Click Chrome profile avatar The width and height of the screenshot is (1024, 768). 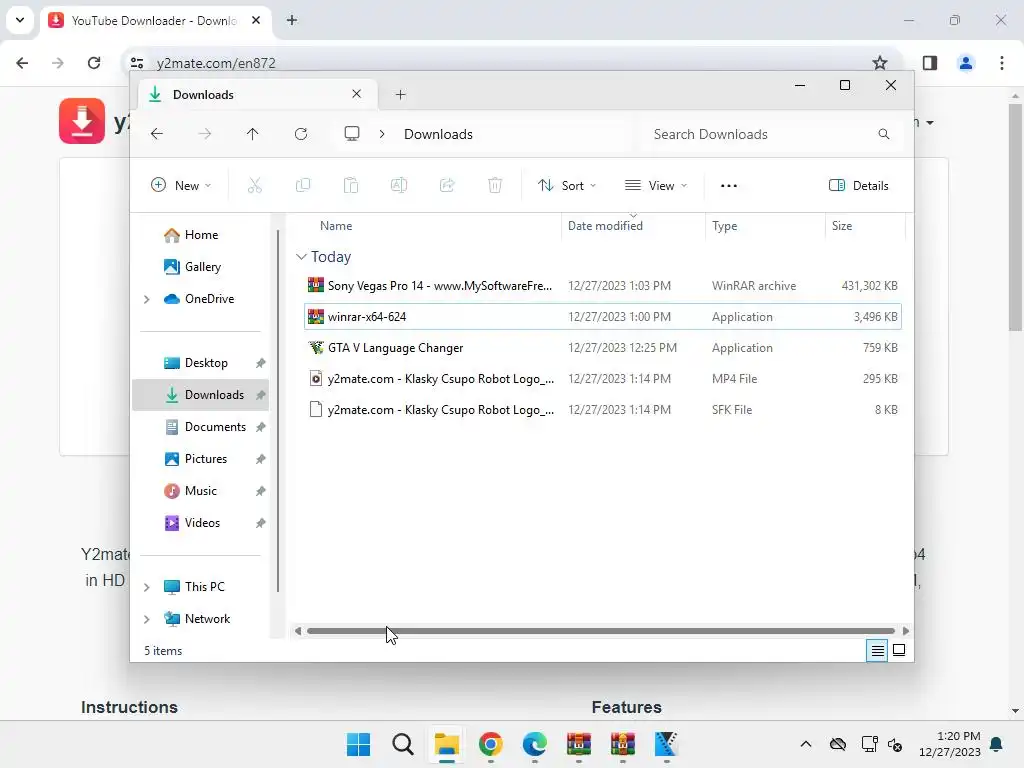(966, 63)
